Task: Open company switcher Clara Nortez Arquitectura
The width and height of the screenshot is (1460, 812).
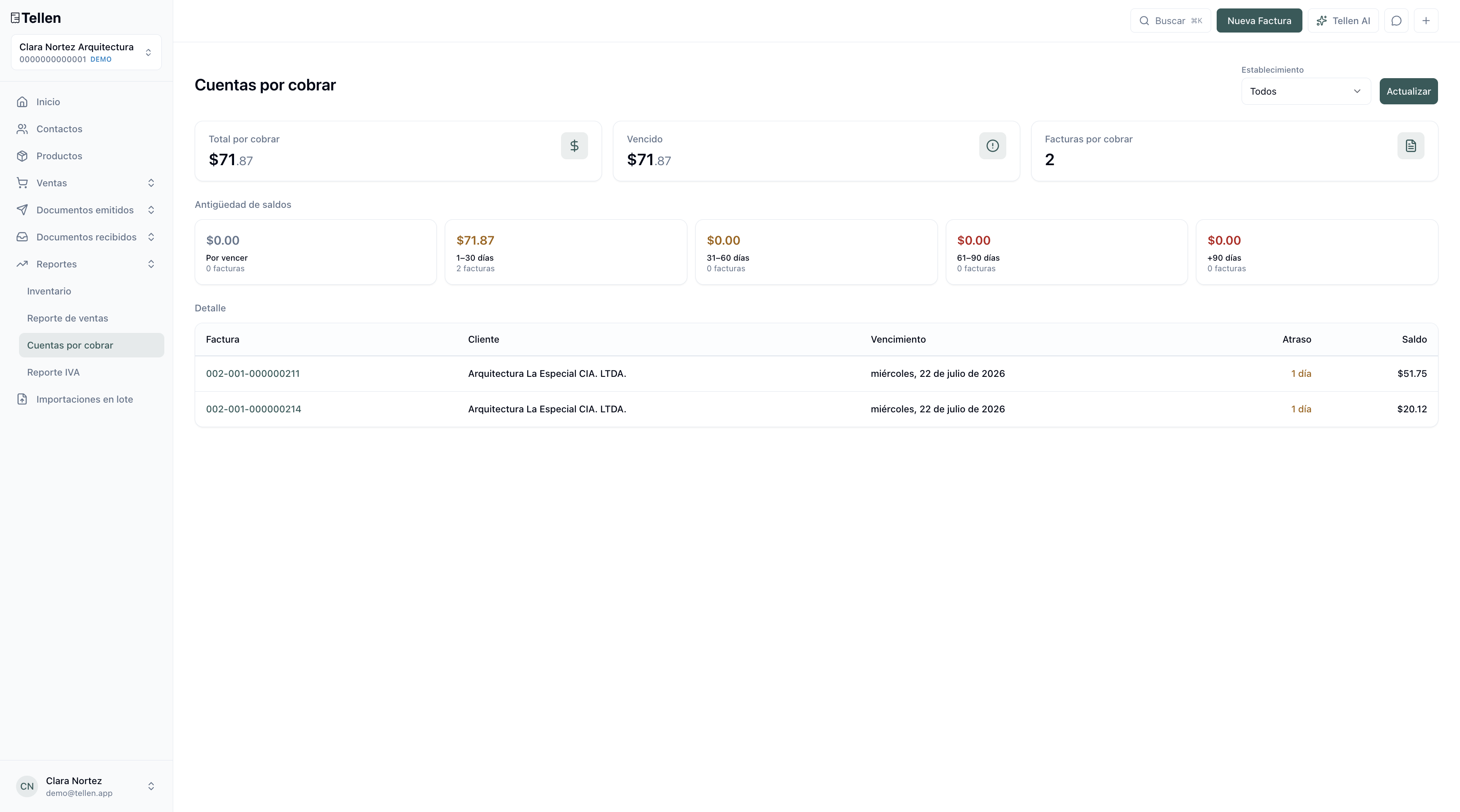Action: click(86, 52)
